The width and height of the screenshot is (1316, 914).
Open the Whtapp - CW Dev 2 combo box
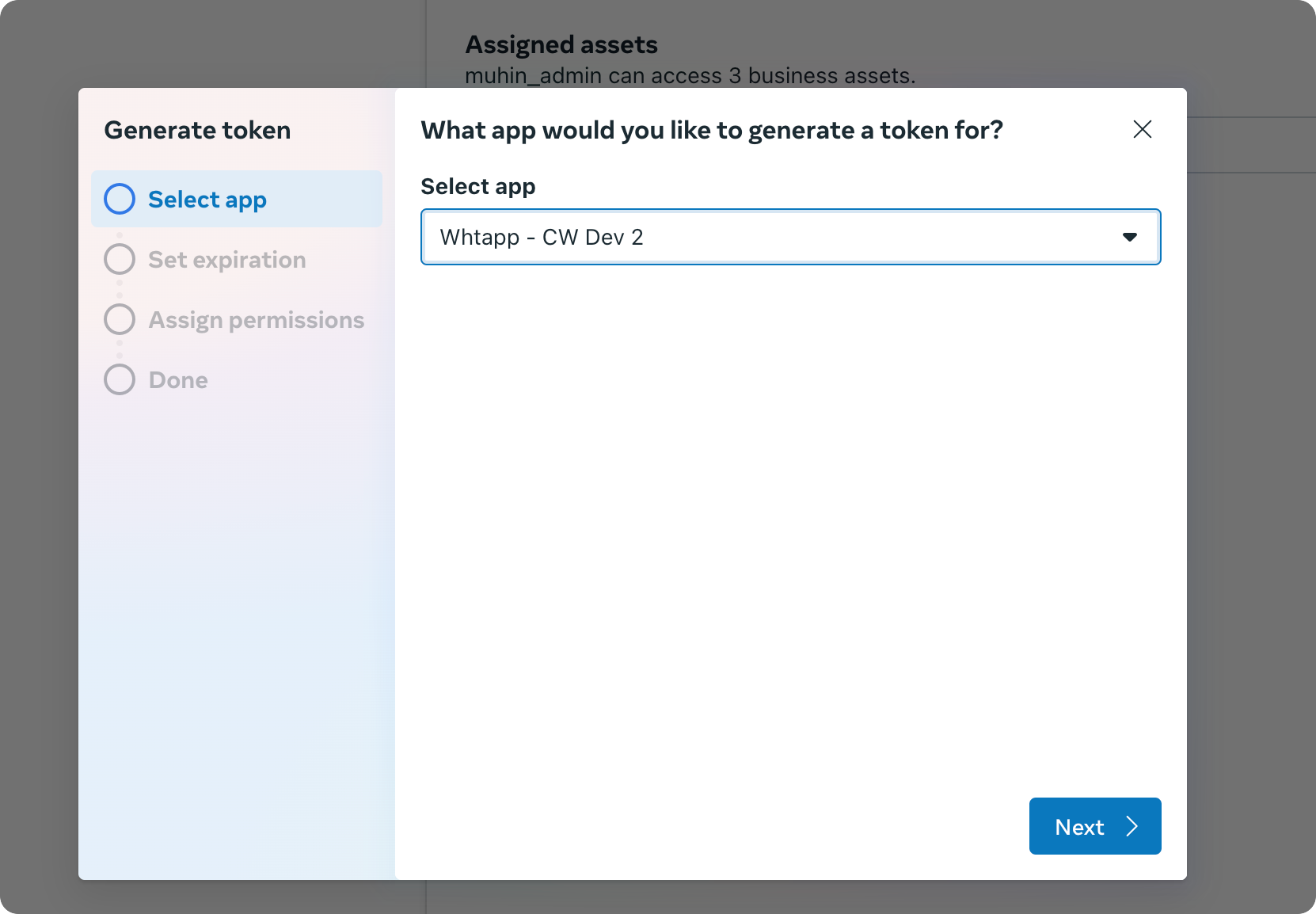pos(790,237)
